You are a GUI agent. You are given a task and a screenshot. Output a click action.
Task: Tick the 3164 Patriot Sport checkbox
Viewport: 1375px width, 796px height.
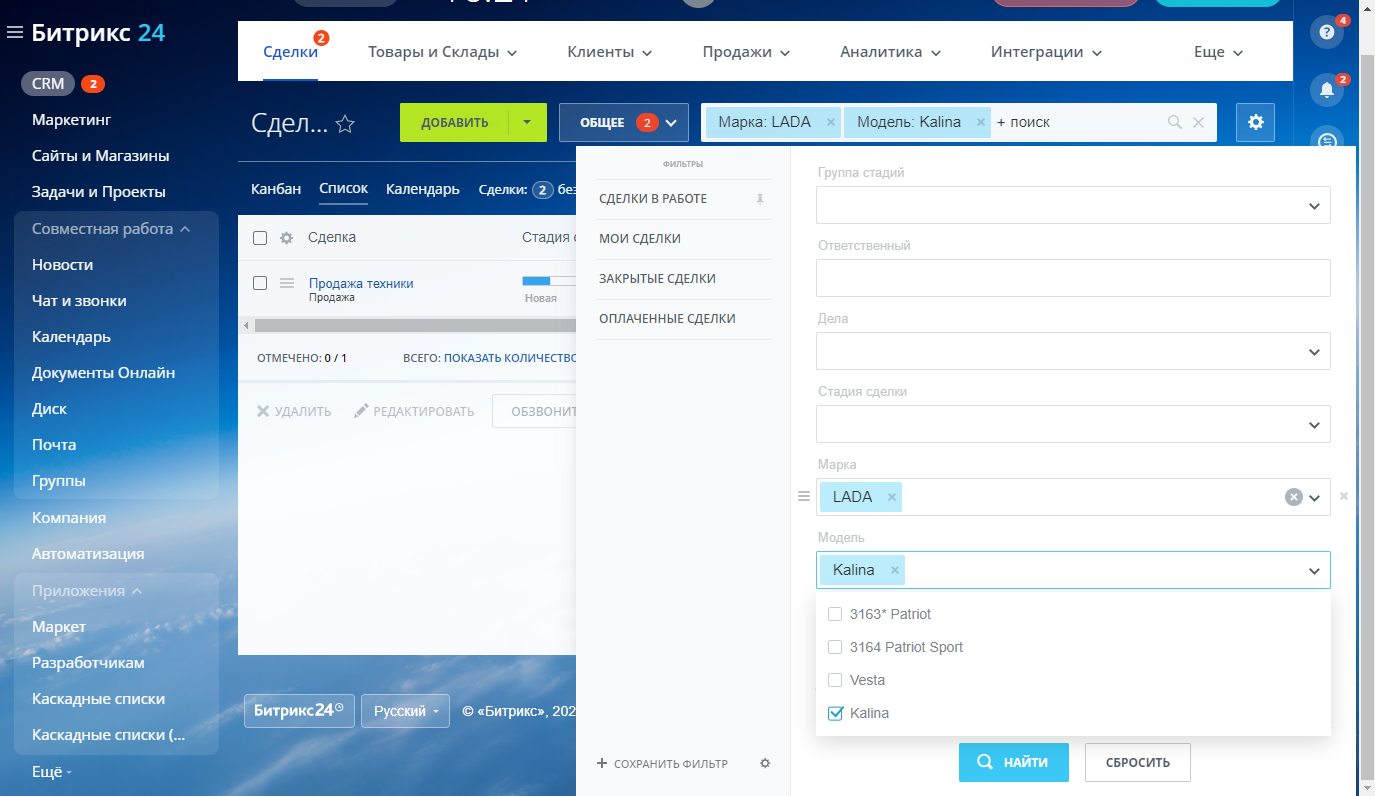[835, 647]
